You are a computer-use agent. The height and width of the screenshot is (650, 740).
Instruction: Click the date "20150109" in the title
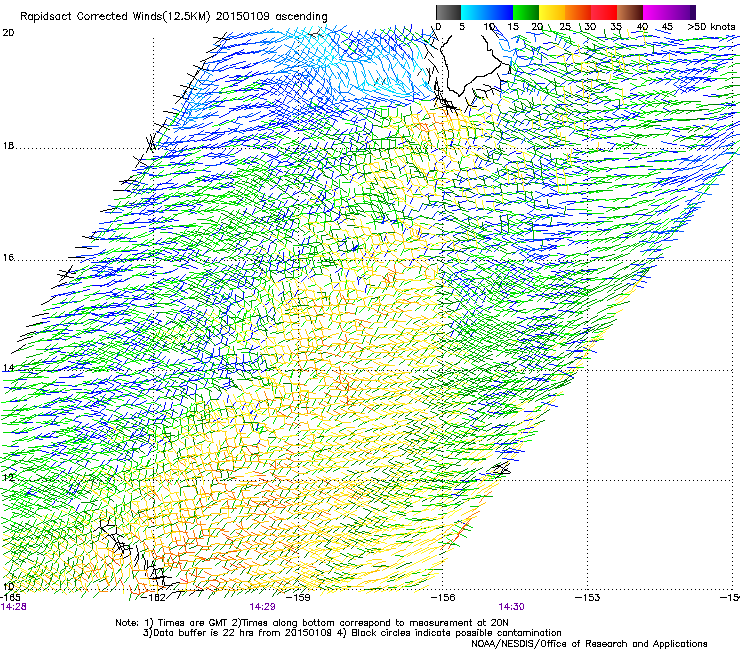point(243,17)
